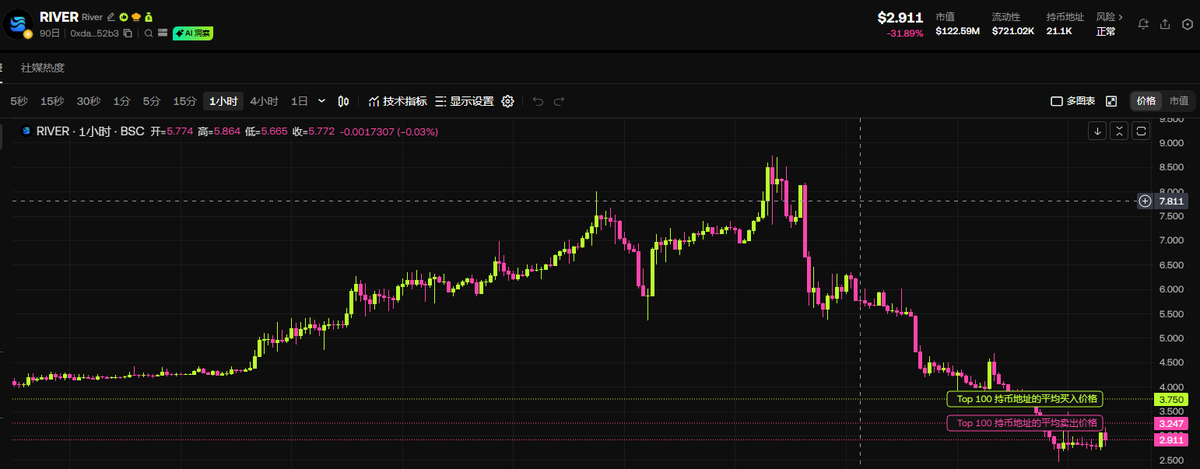Click the 90日 token age label

[49, 33]
